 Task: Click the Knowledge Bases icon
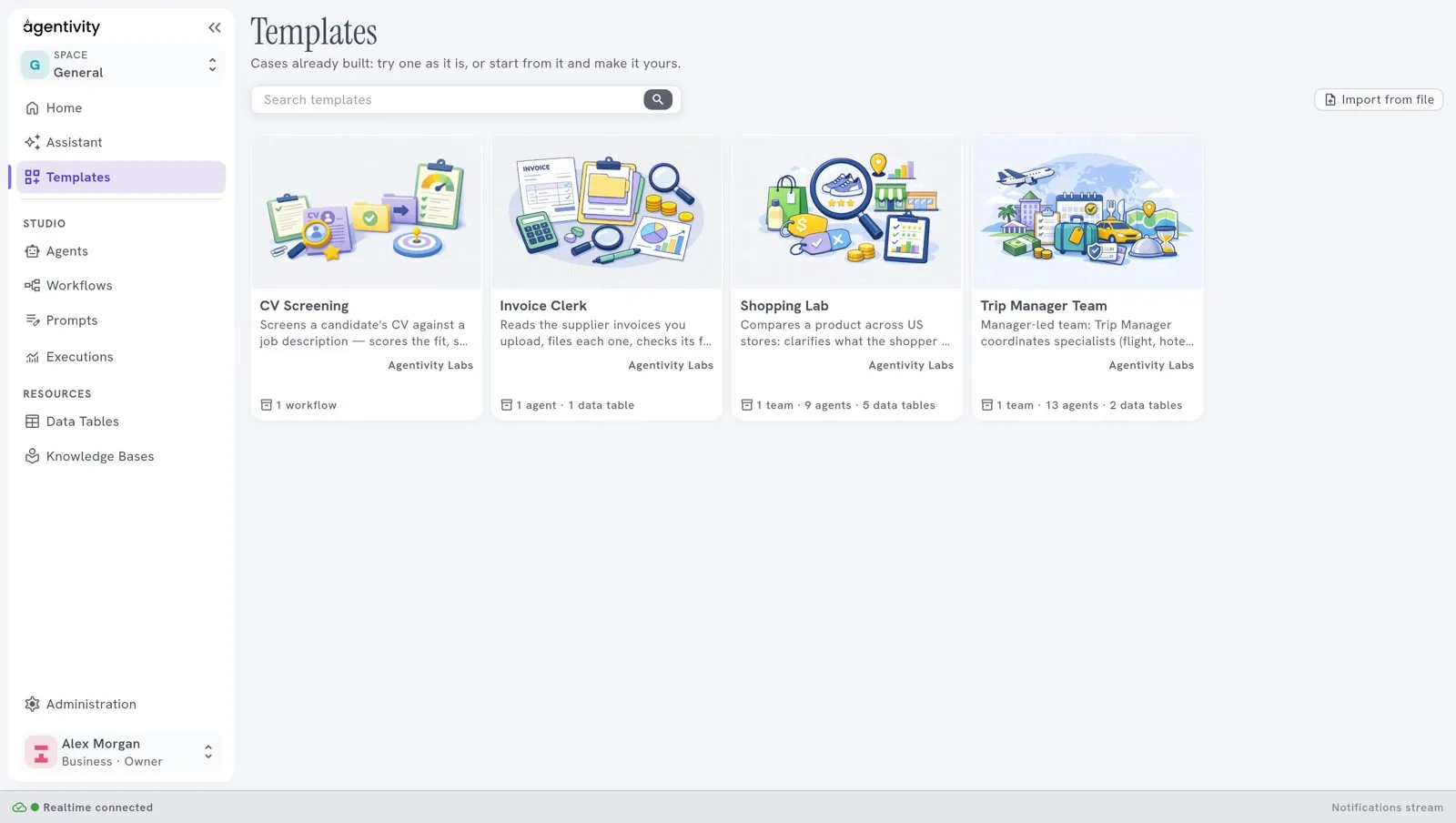point(32,456)
